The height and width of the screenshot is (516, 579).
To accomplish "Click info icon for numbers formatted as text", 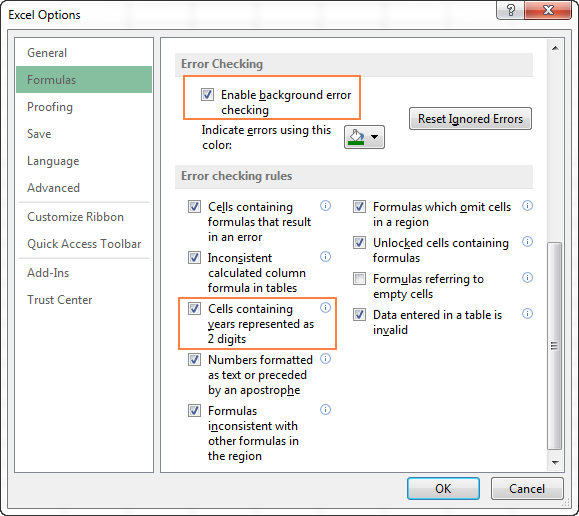I will pos(325,358).
